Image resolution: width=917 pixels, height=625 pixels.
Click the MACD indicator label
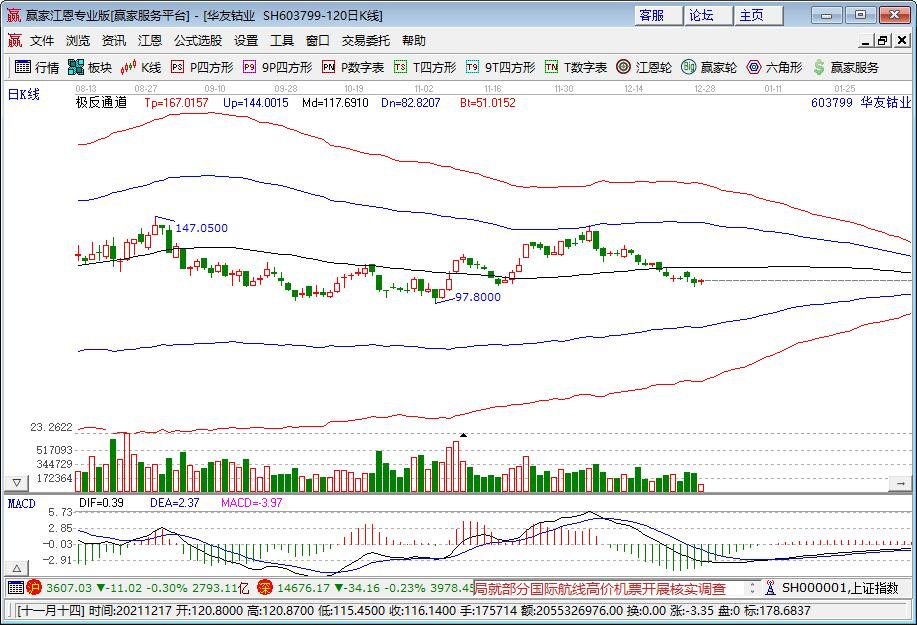pos(22,503)
